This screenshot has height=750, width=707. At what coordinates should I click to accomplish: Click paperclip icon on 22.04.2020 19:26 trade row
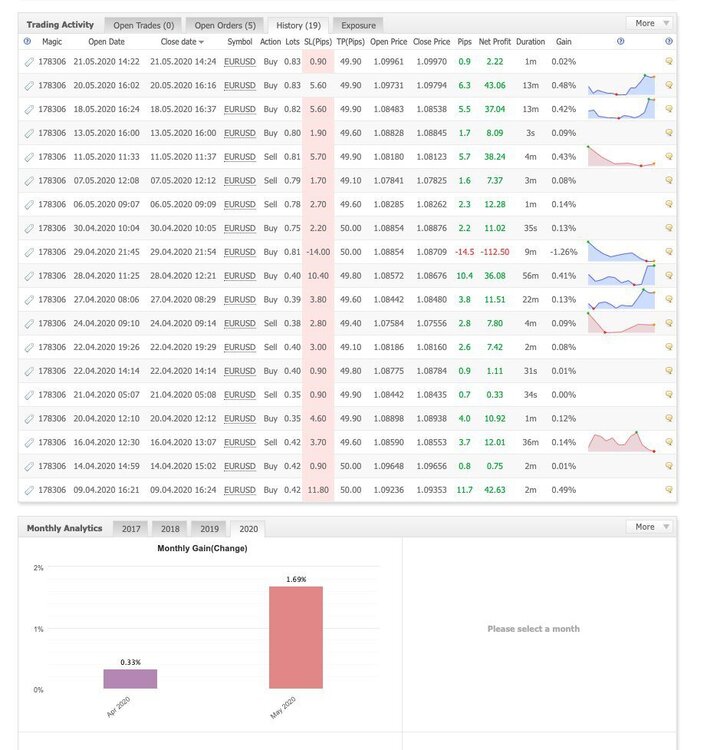[x=29, y=347]
